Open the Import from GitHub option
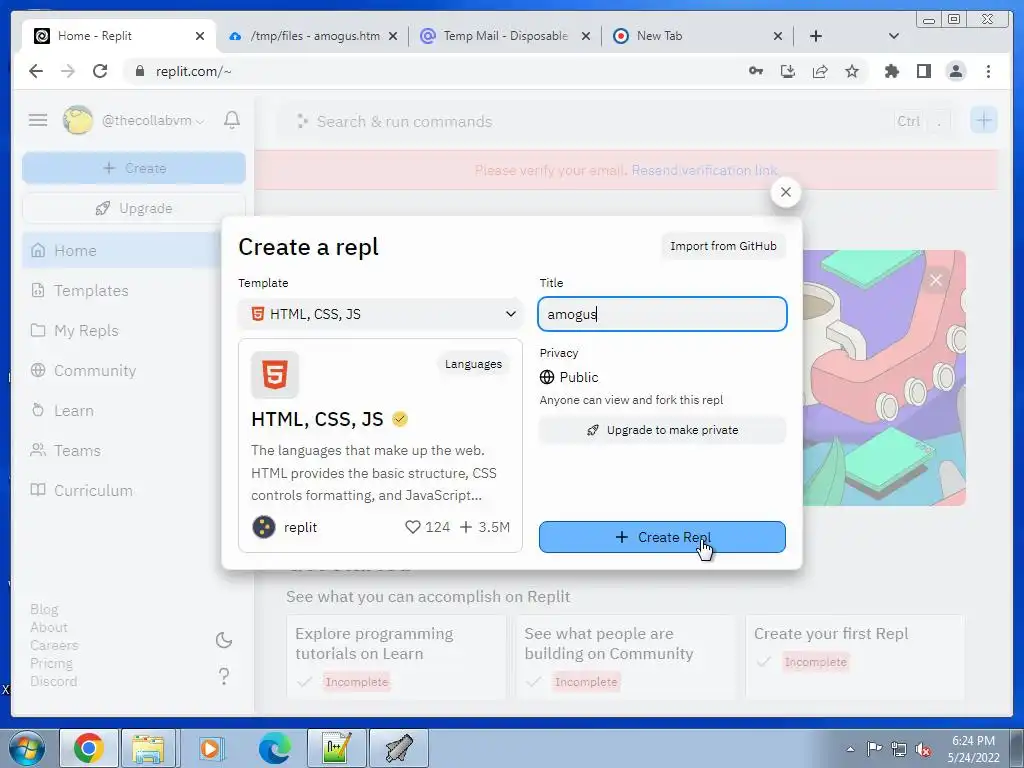 [723, 246]
